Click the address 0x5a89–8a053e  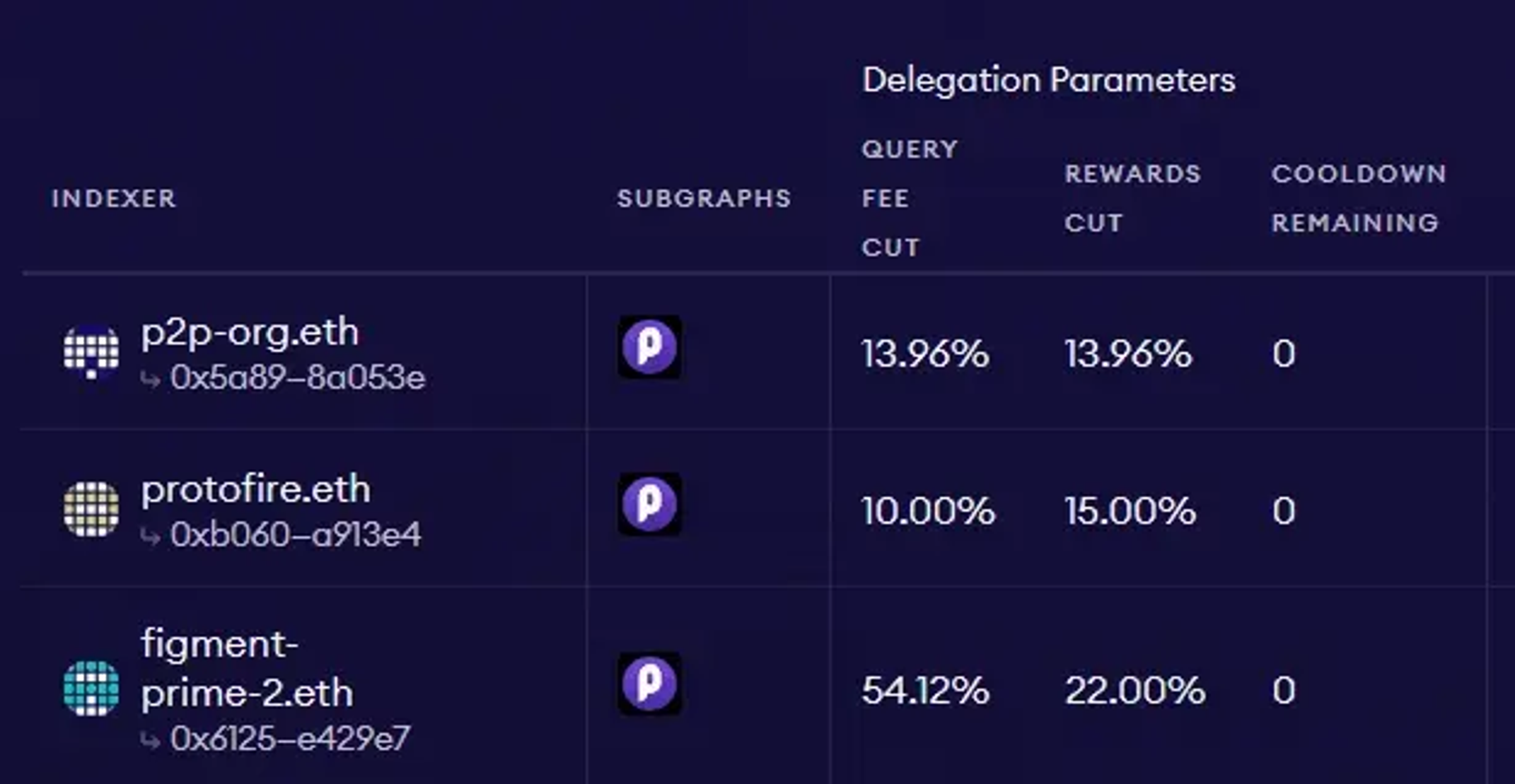click(298, 378)
